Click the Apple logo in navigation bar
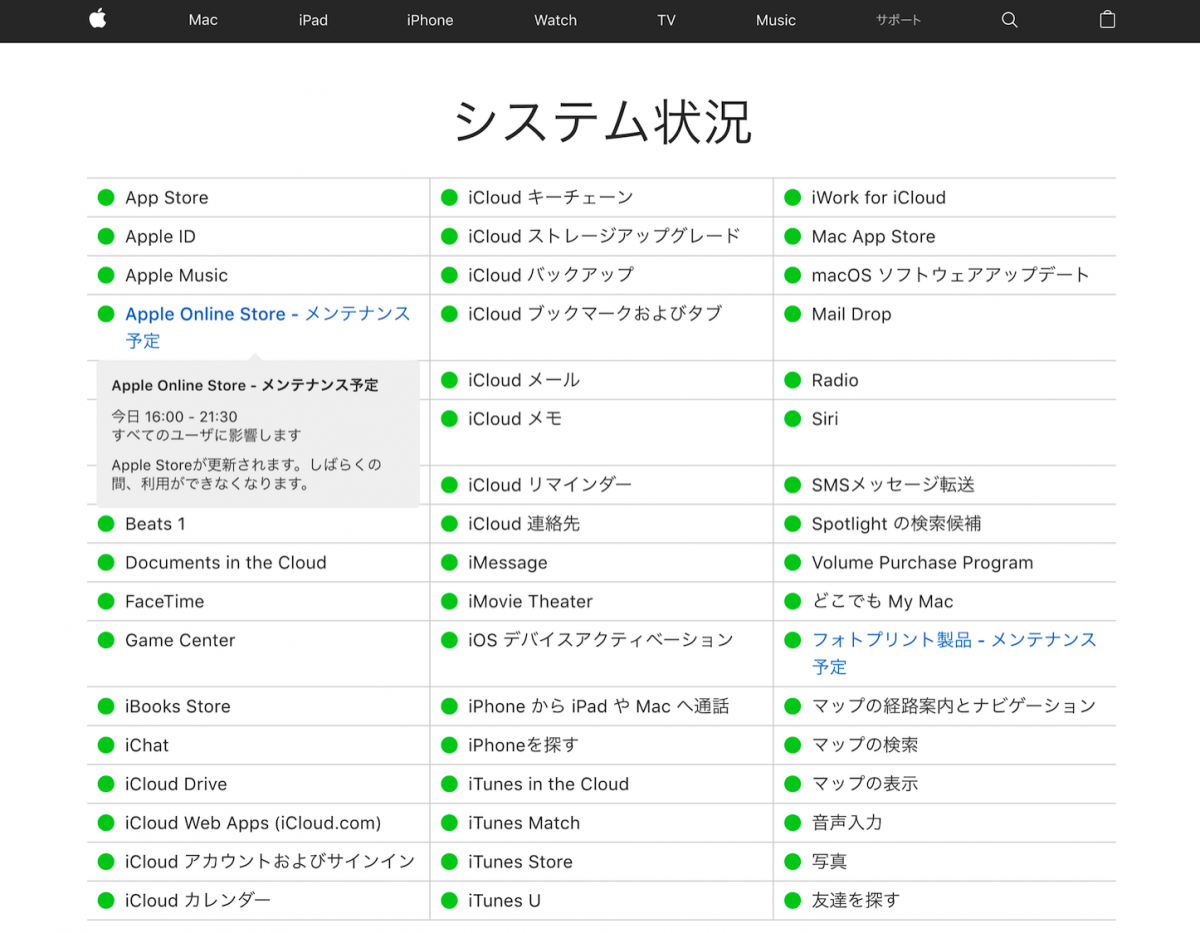The image size is (1200, 933). pos(97,20)
